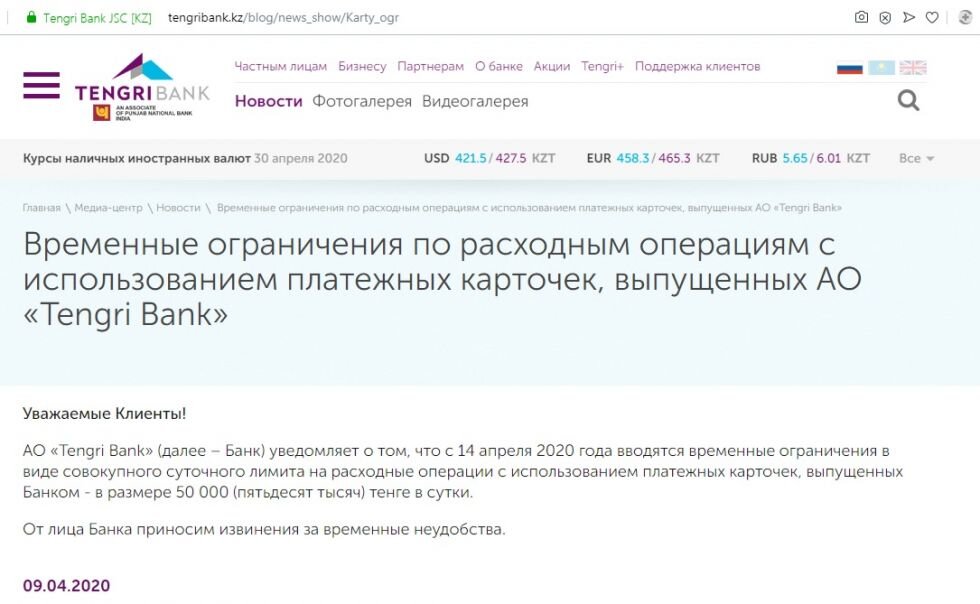Click the USD rate 421.5/427.5
The image size is (980, 604).
click(x=490, y=158)
